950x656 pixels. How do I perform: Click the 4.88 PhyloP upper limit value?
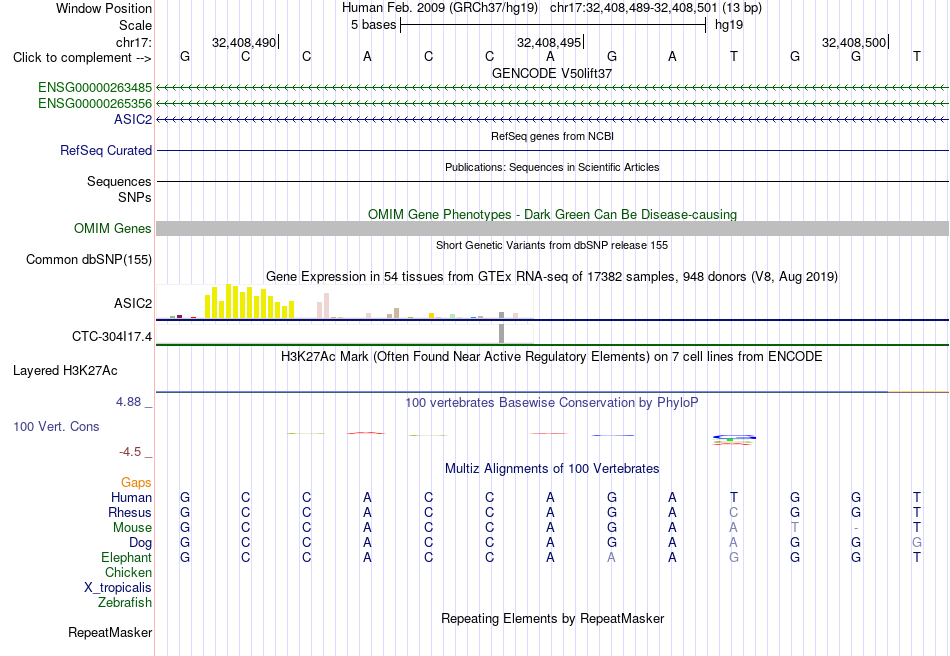128,402
